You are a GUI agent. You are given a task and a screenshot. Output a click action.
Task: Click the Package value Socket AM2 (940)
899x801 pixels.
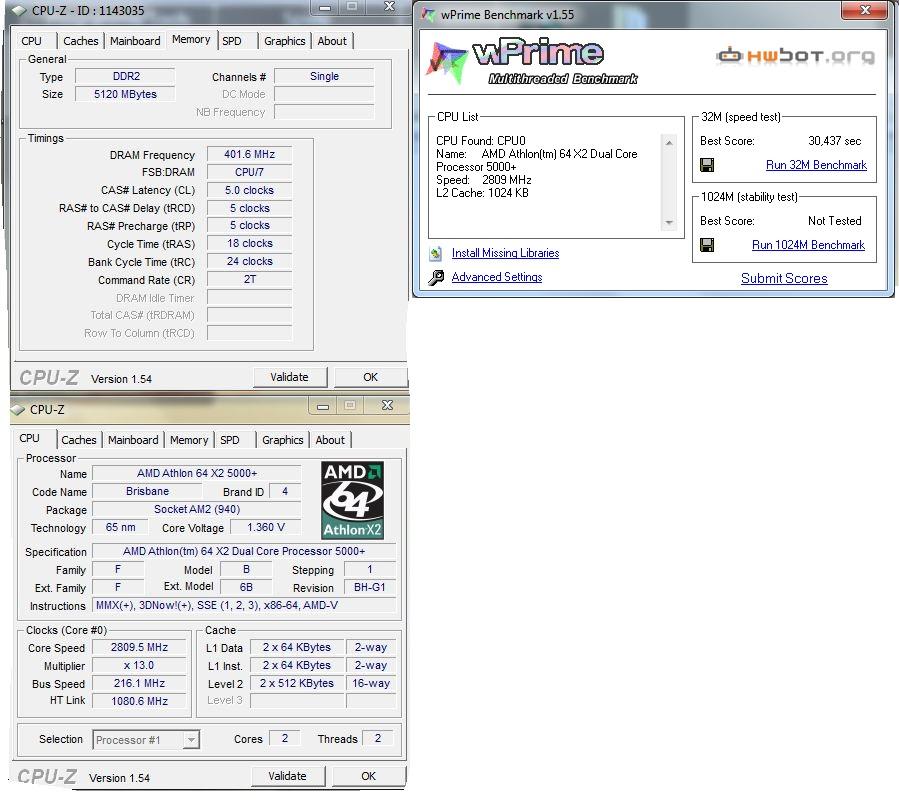click(x=197, y=510)
